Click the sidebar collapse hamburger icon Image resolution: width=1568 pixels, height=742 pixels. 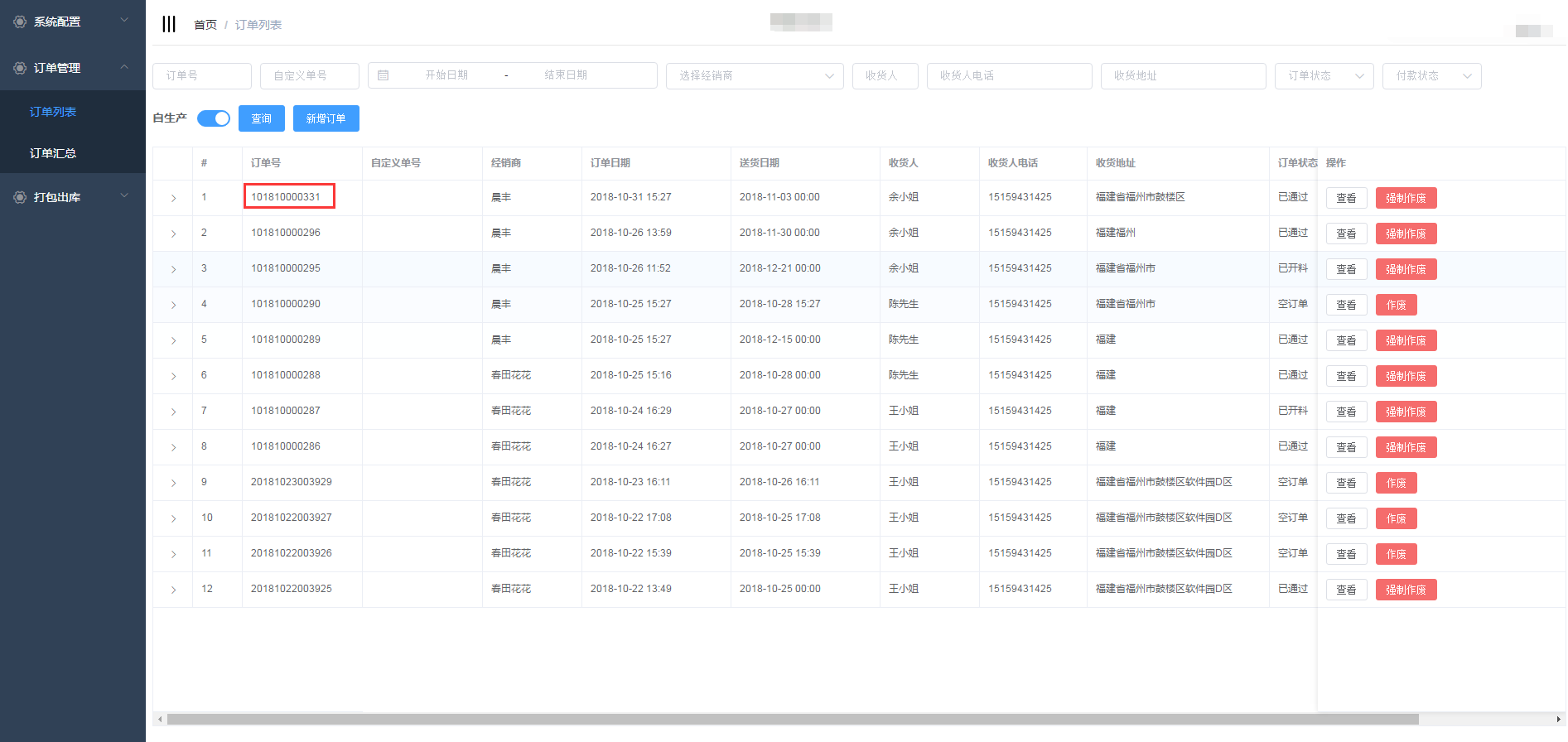pyautogui.click(x=169, y=24)
